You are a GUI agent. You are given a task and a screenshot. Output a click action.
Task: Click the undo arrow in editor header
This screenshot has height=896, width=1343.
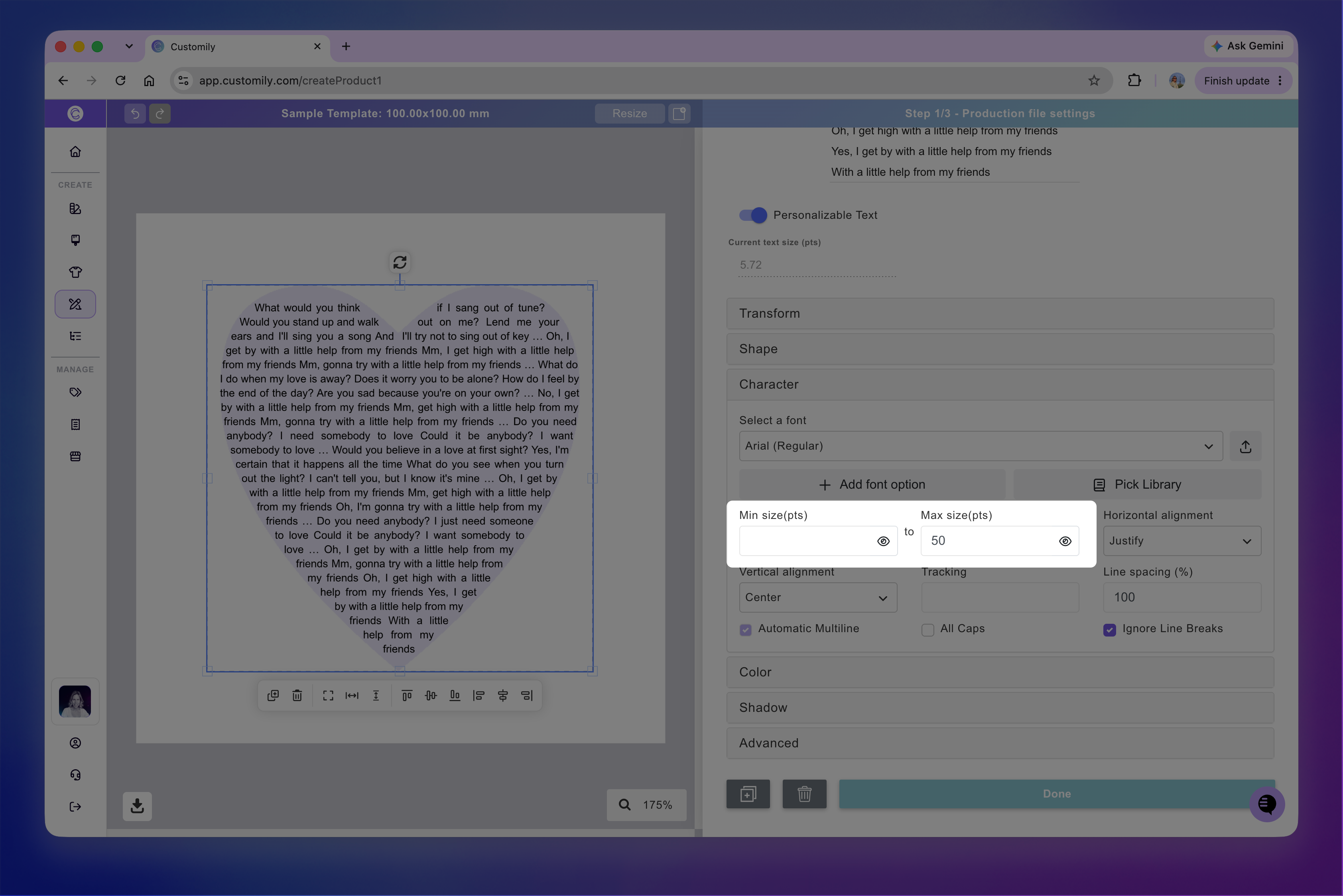click(135, 113)
